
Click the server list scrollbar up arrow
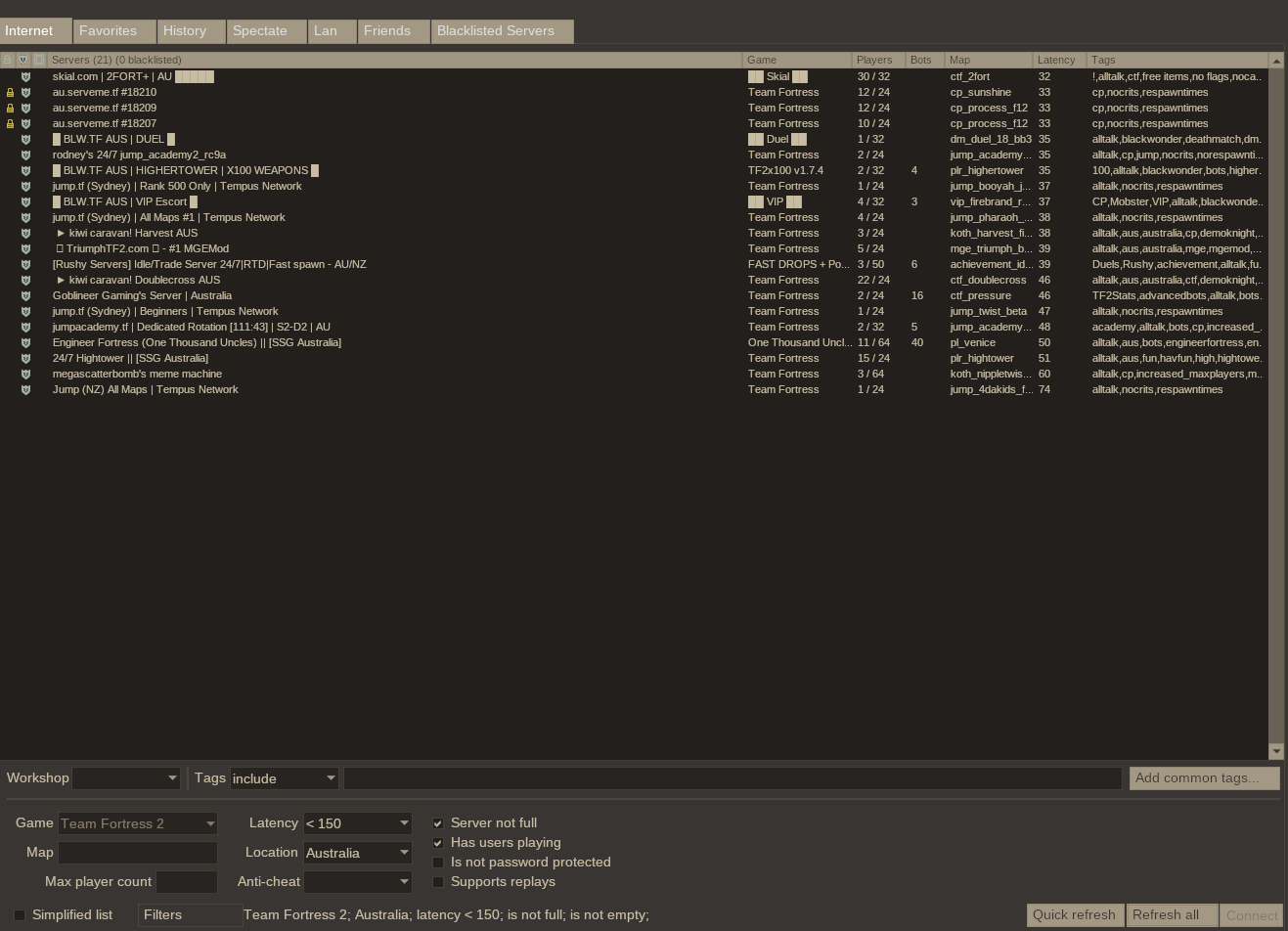(1276, 61)
